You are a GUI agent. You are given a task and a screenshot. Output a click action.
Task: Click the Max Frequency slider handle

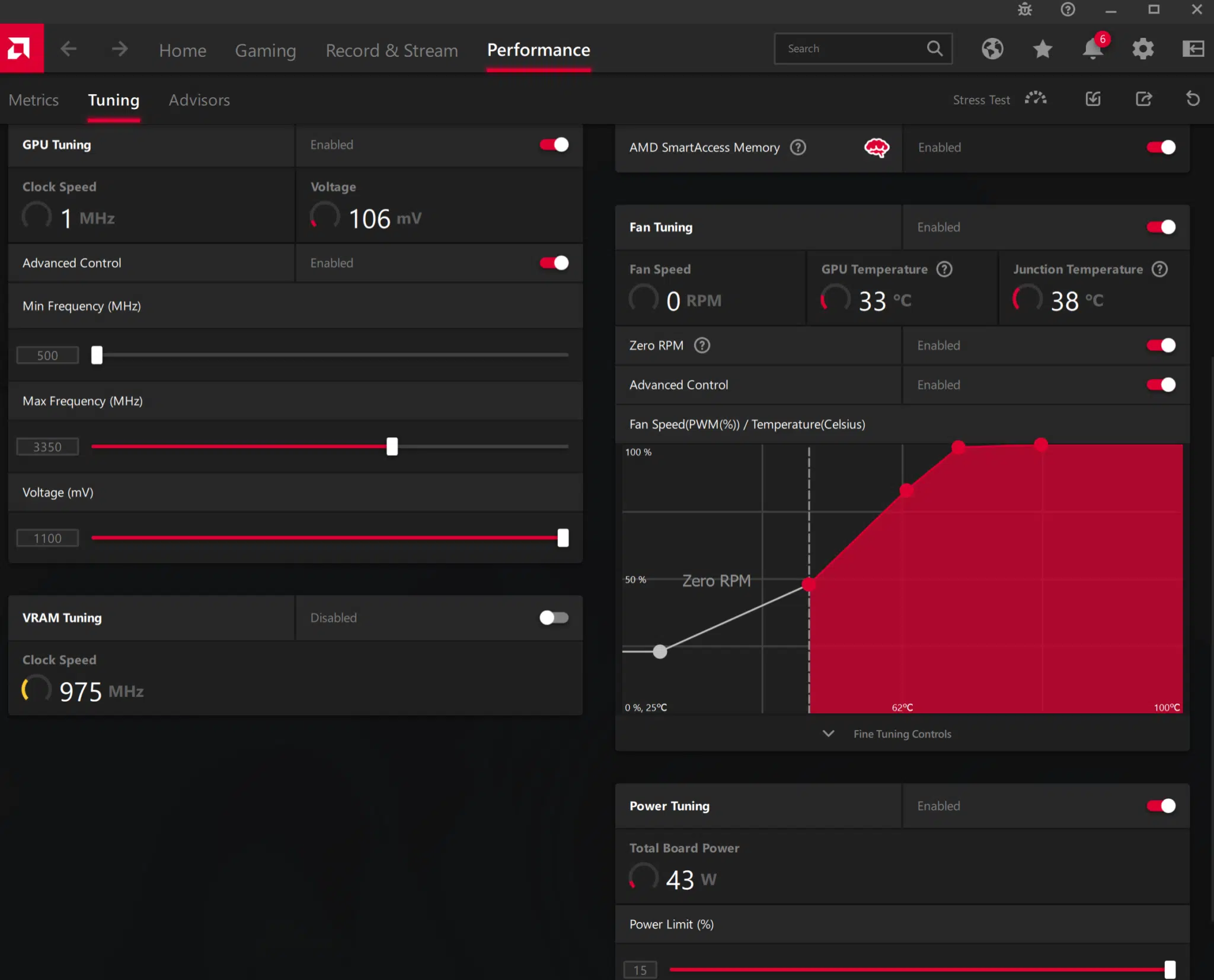click(392, 446)
